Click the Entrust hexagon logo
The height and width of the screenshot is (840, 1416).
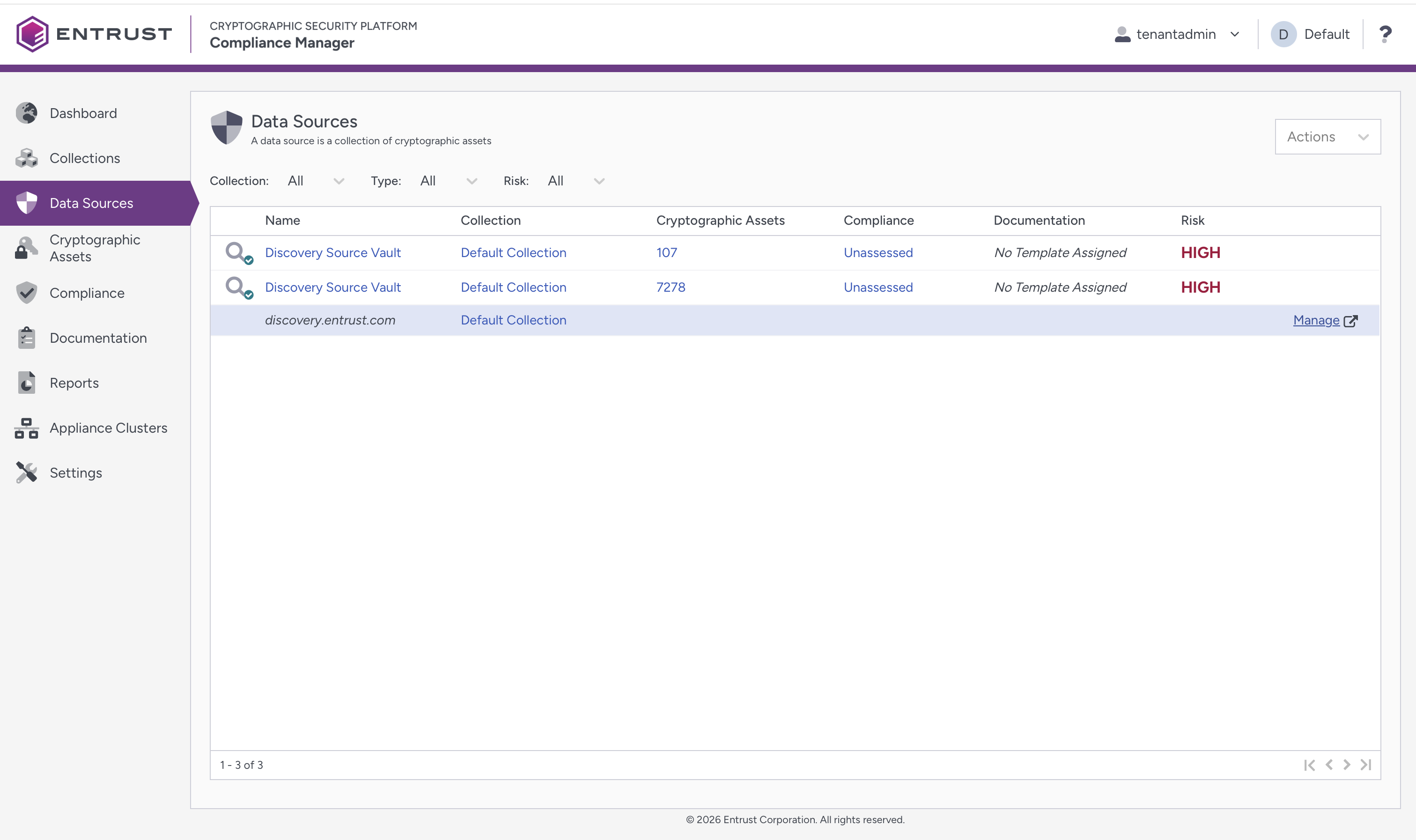coord(32,34)
